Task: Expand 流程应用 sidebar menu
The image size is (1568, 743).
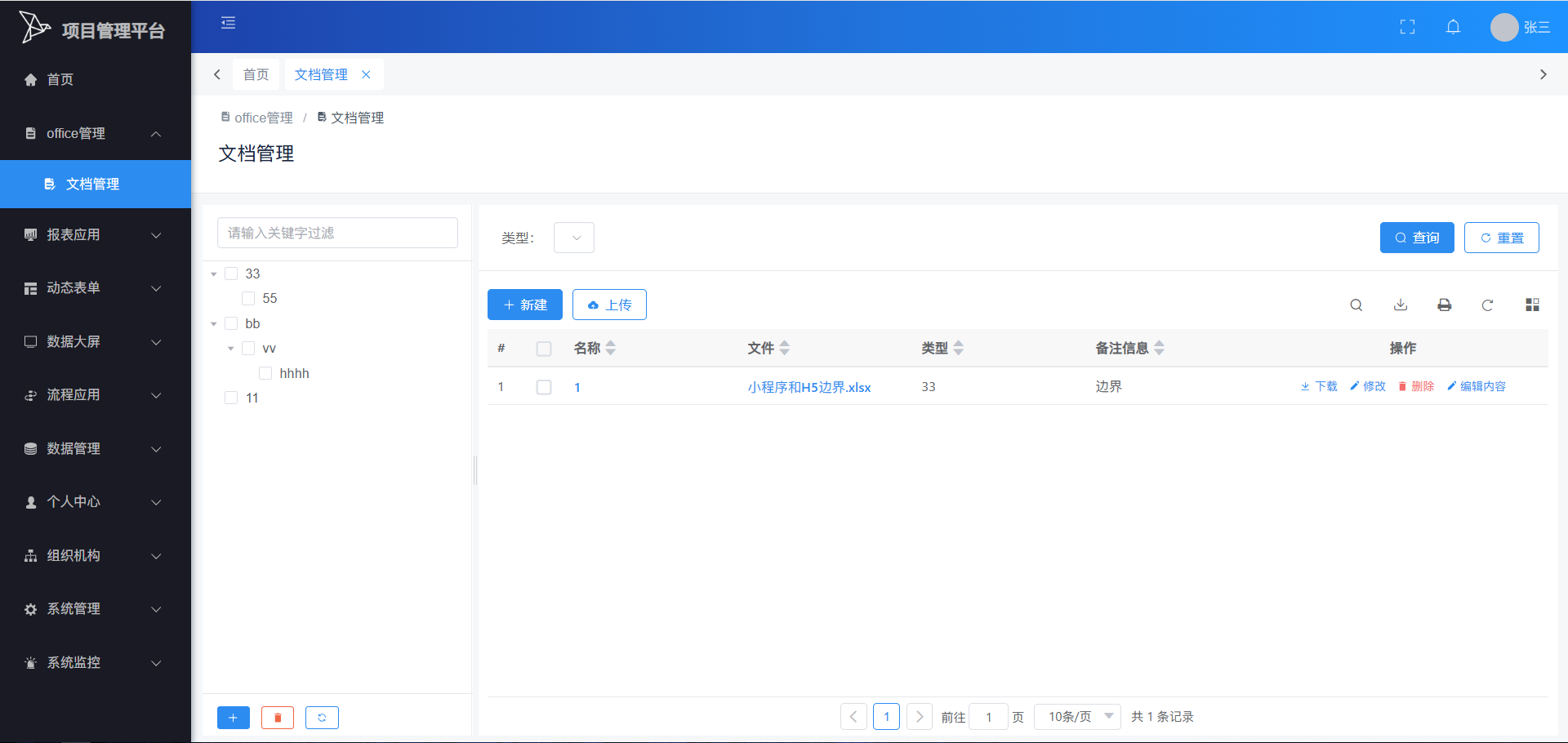Action: pyautogui.click(x=96, y=394)
